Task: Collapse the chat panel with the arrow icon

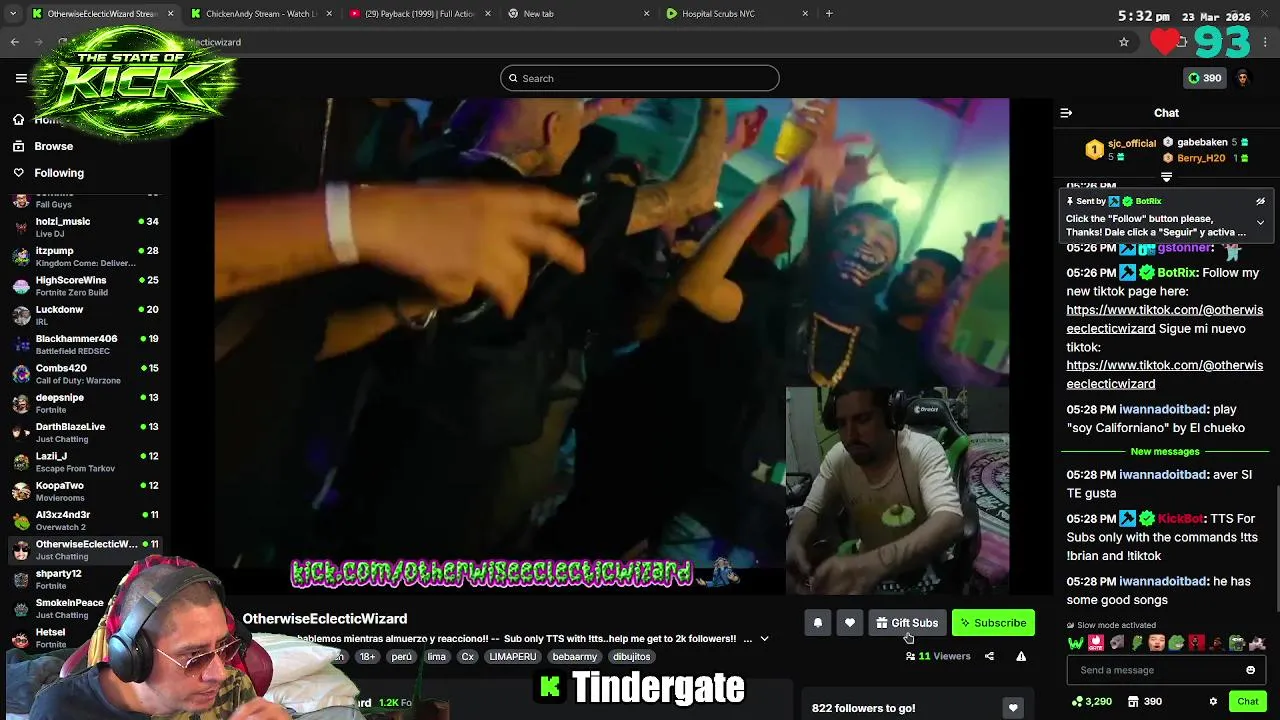Action: [1066, 113]
